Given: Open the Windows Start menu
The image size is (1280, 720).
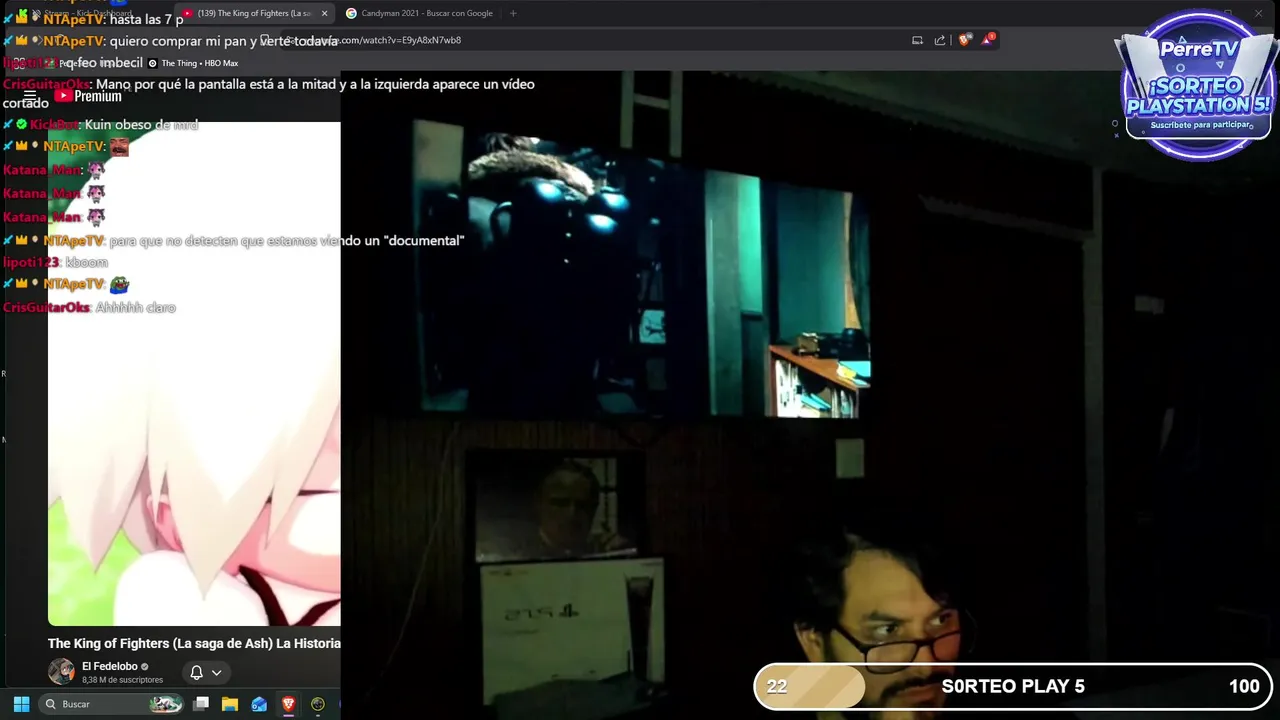Looking at the screenshot, I should click(x=21, y=704).
